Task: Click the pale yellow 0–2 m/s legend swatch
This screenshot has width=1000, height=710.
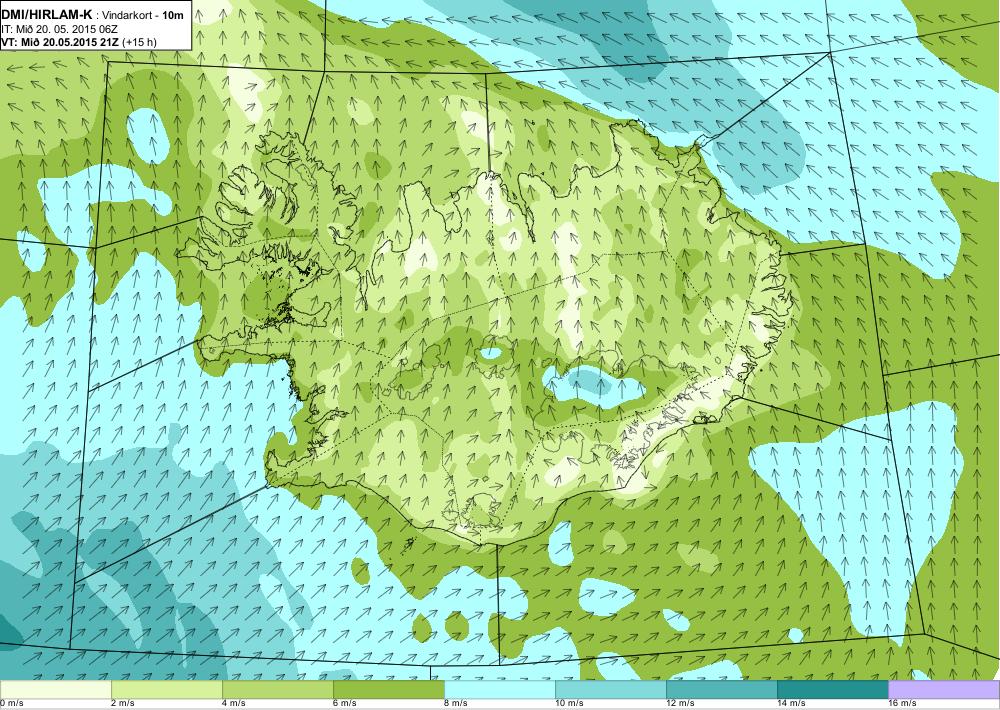Action: tap(55, 690)
